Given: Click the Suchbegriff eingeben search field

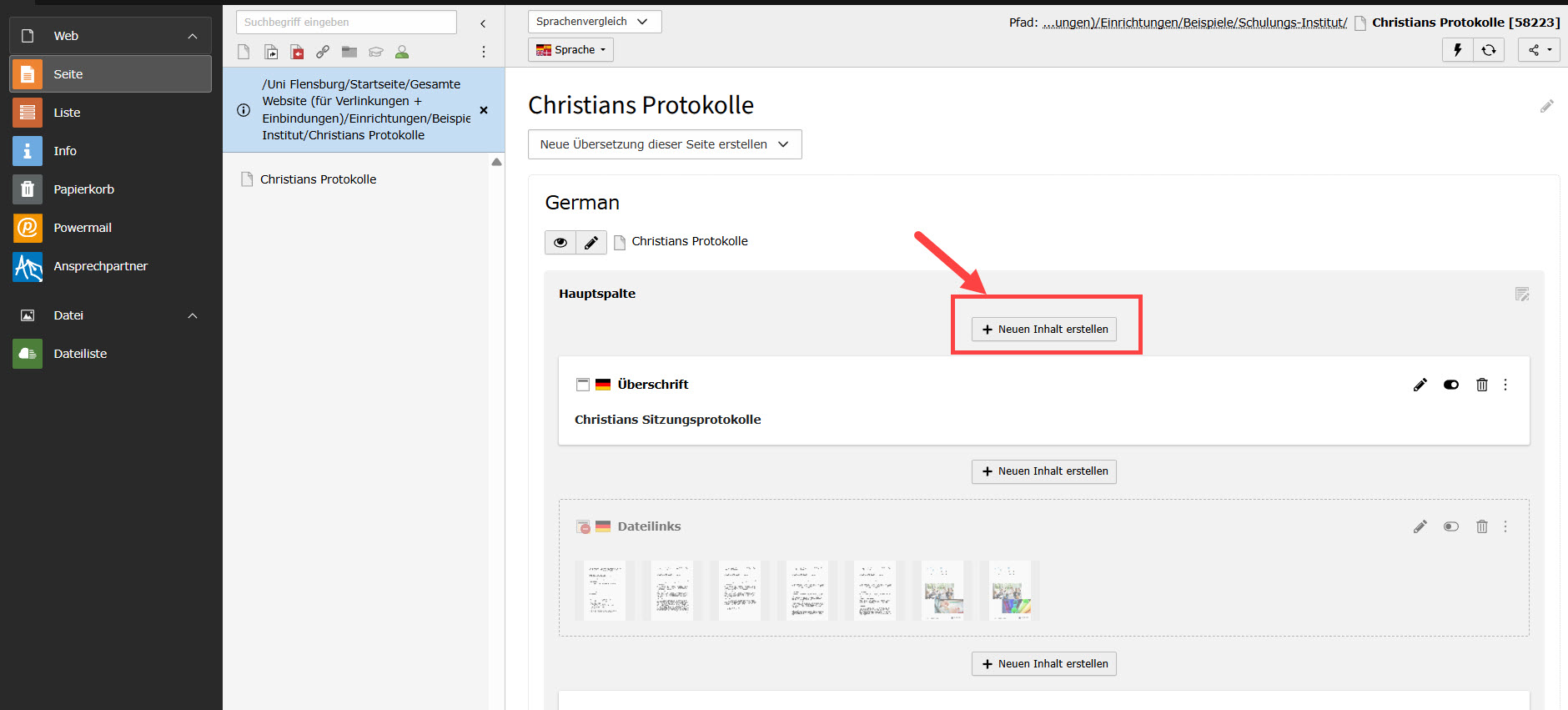Looking at the screenshot, I should point(346,23).
